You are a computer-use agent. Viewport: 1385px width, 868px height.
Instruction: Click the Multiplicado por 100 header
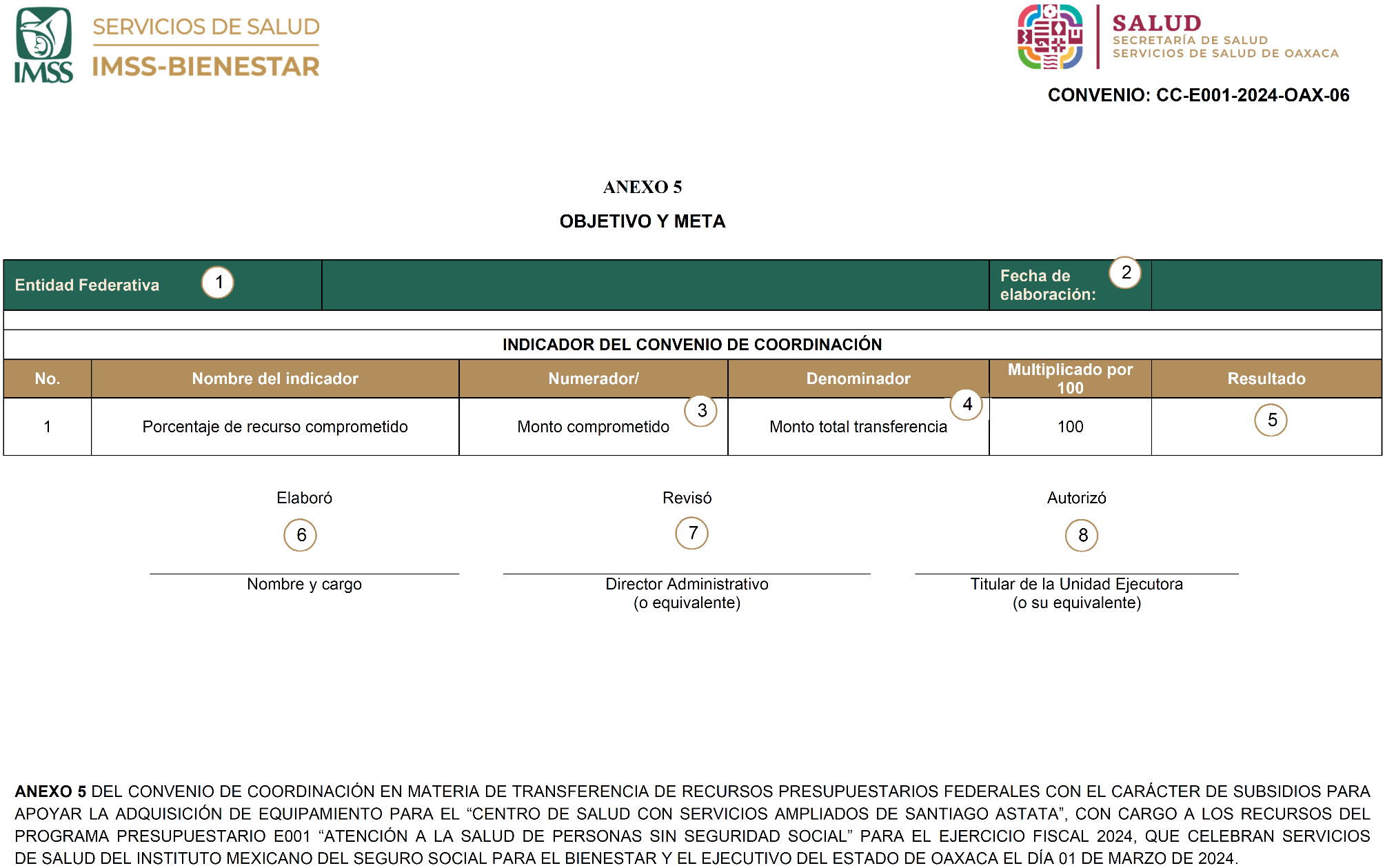click(x=1070, y=379)
